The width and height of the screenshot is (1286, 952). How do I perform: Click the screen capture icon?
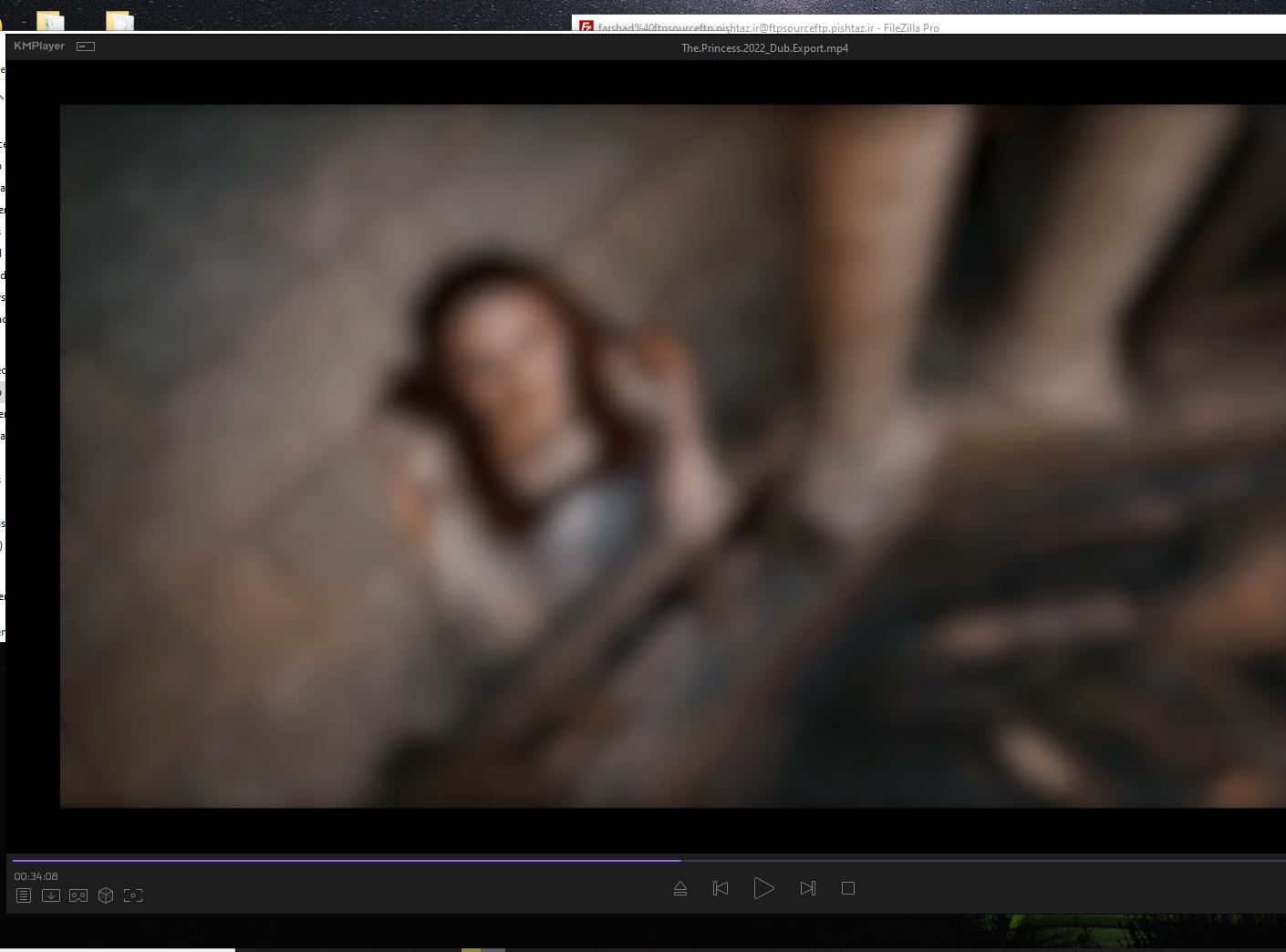133,895
